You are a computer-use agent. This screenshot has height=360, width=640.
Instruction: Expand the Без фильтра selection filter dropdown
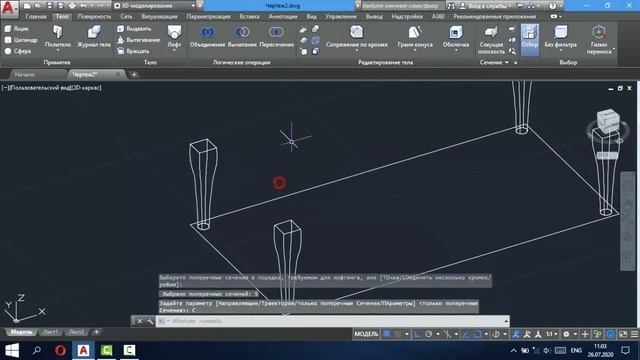[x=560, y=50]
